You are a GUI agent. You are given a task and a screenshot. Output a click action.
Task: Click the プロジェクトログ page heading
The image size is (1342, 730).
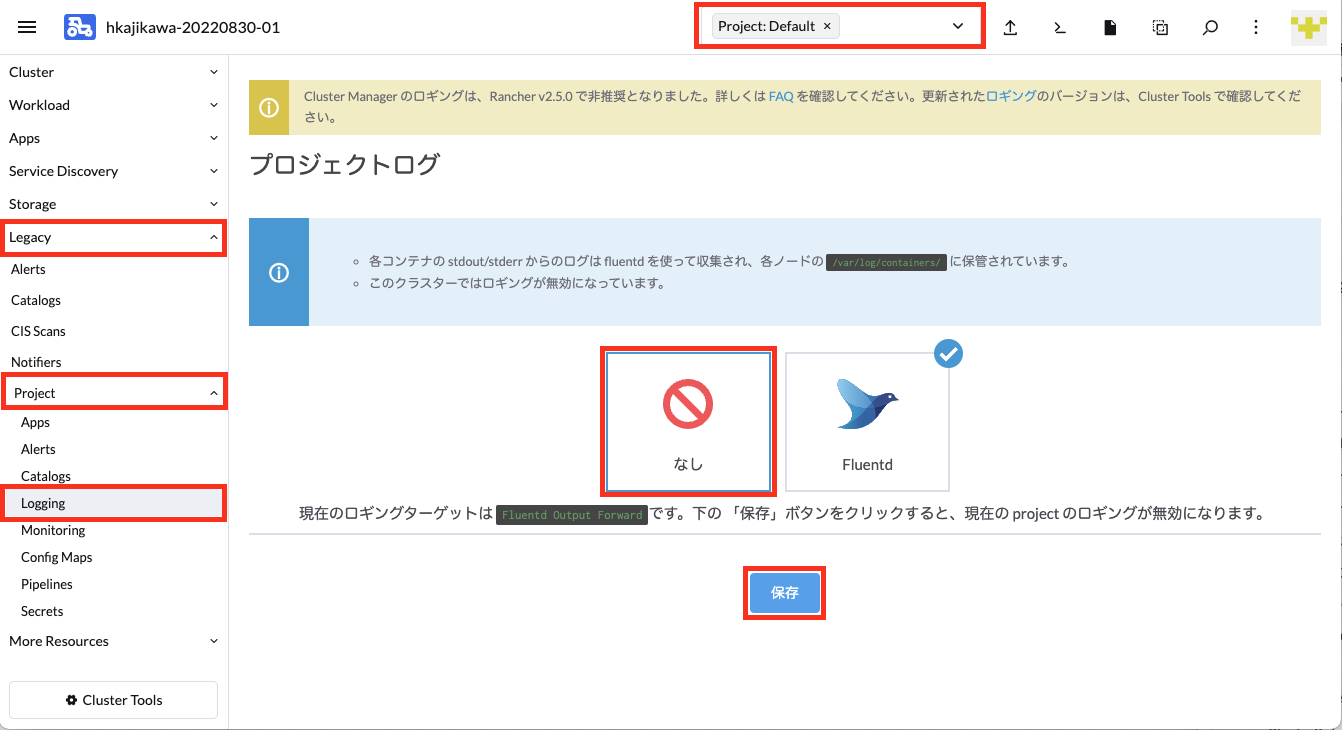click(344, 165)
